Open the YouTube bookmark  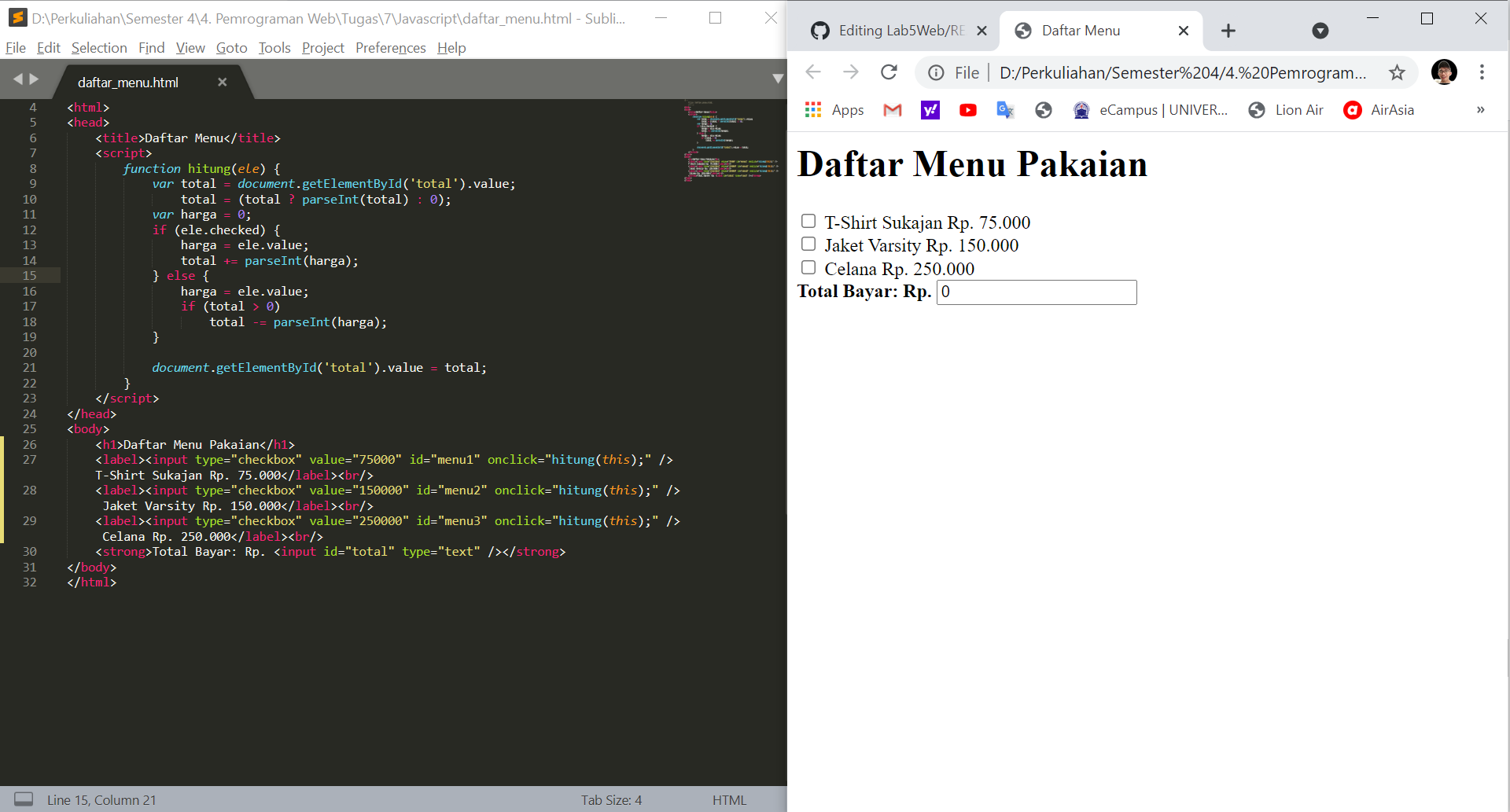point(967,110)
